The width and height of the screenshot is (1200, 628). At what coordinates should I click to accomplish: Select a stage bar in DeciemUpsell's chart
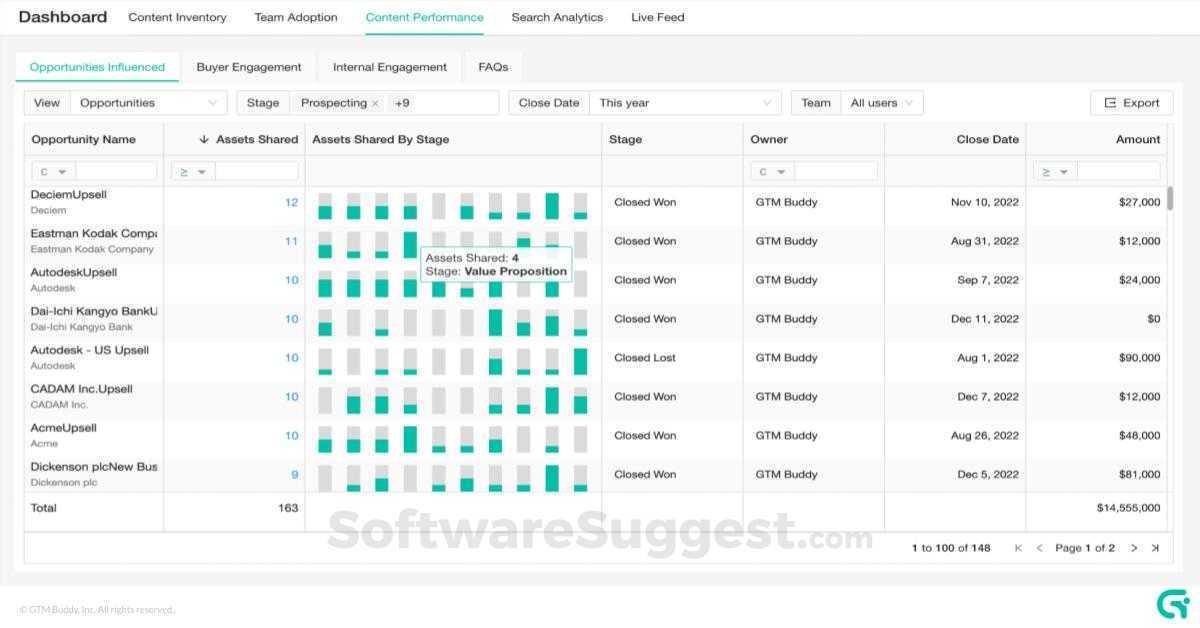pos(324,208)
